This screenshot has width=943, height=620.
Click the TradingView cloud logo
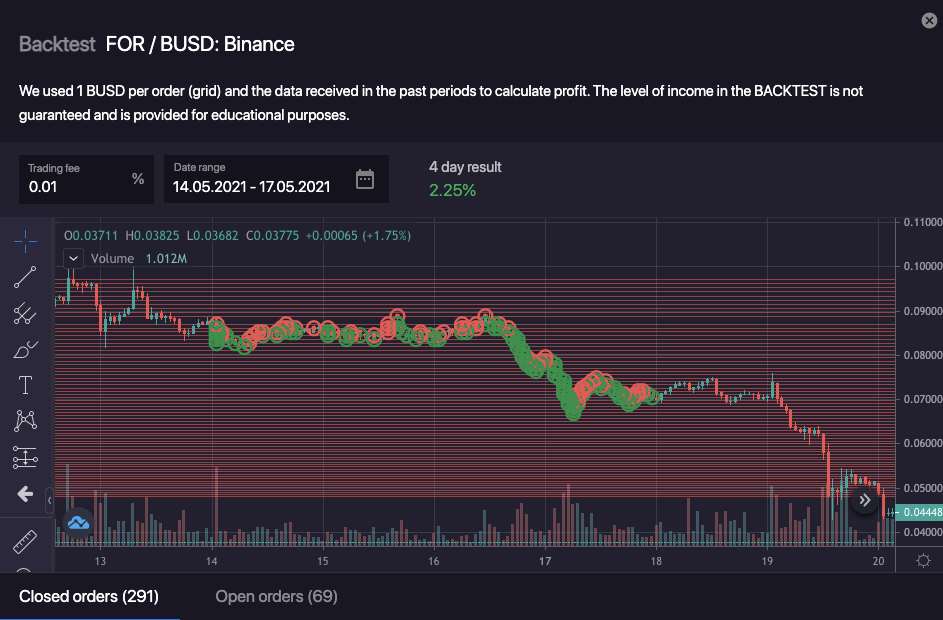[x=78, y=522]
